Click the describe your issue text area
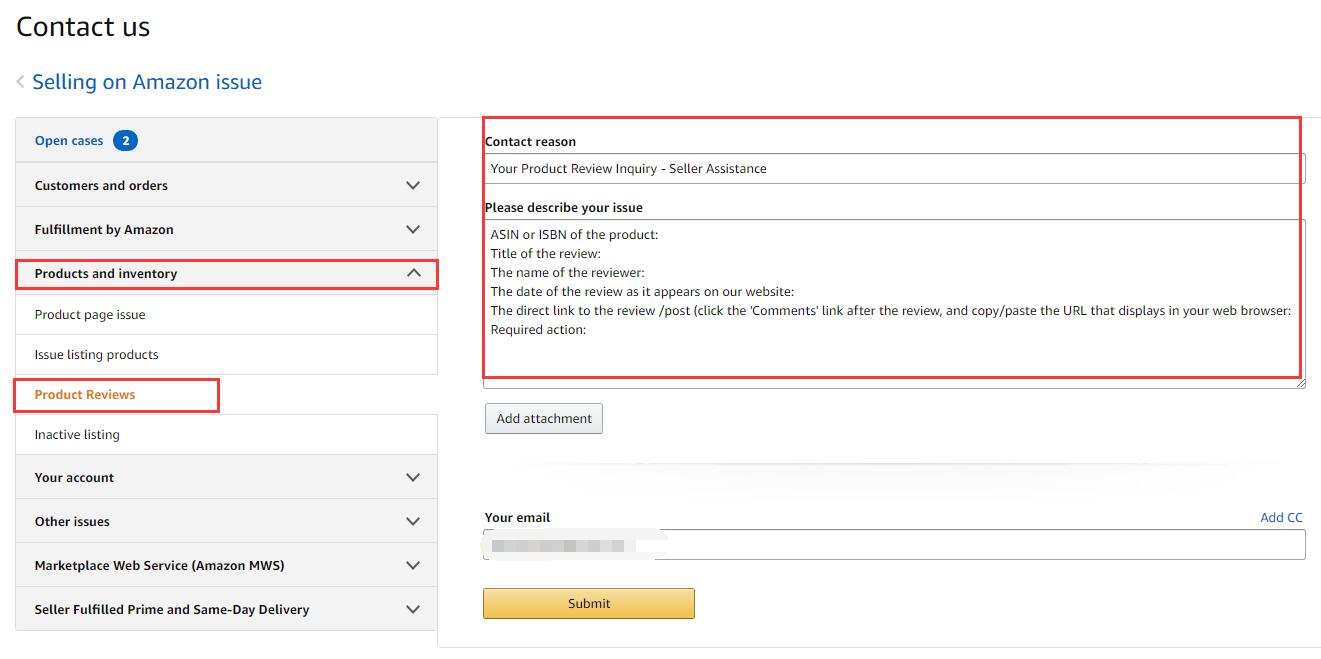 (893, 300)
